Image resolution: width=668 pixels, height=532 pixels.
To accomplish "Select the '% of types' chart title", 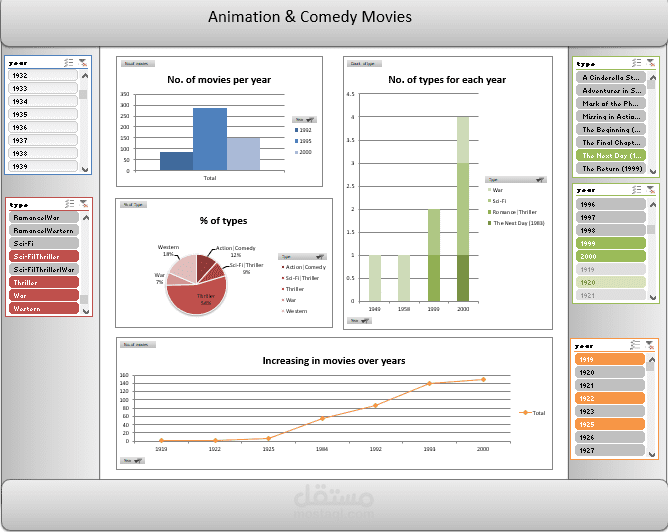I will pos(223,221).
